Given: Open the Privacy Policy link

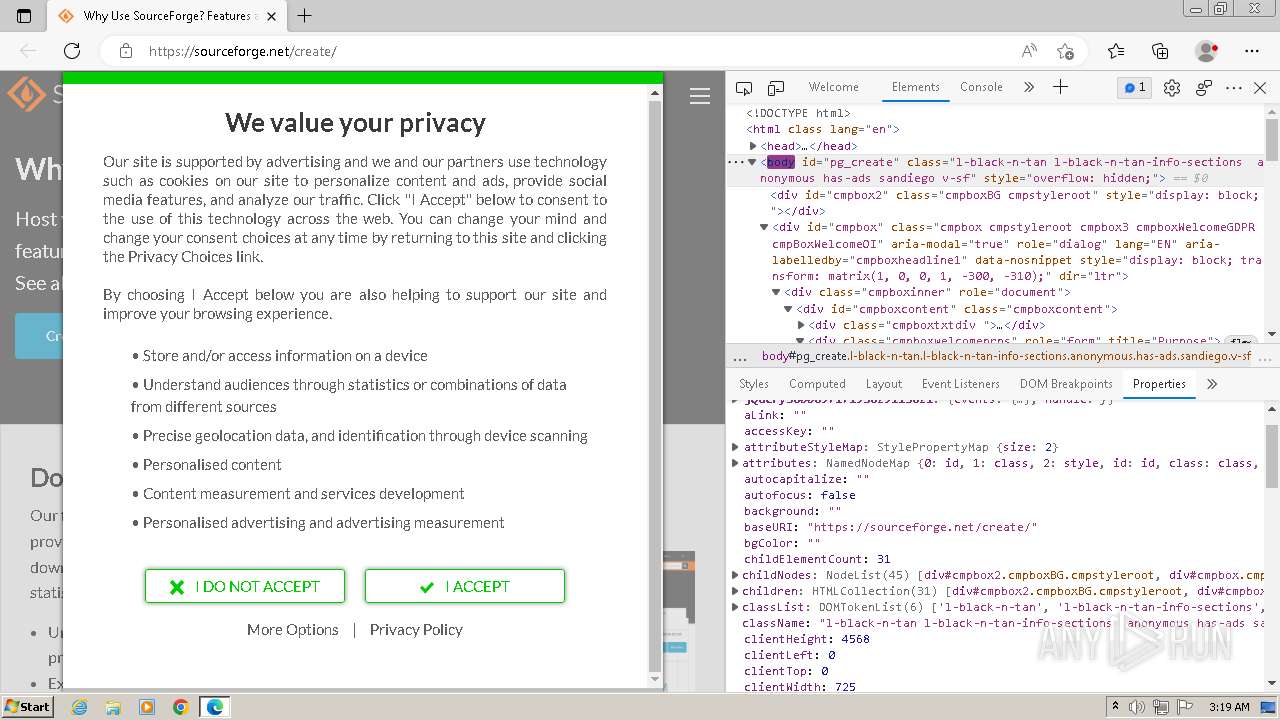Looking at the screenshot, I should tap(416, 629).
